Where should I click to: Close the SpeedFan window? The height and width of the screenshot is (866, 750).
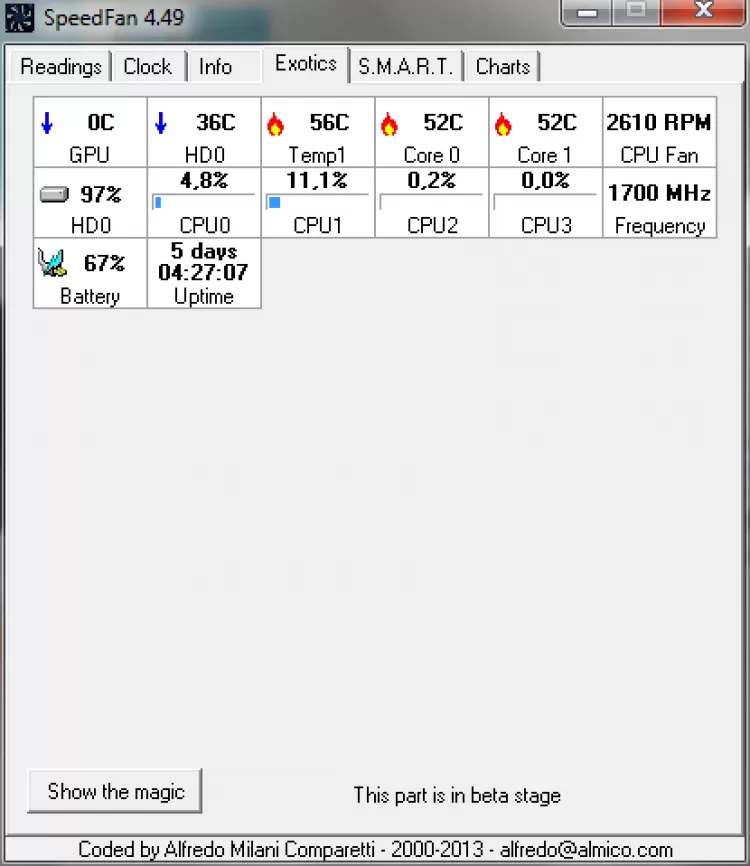pos(704,11)
